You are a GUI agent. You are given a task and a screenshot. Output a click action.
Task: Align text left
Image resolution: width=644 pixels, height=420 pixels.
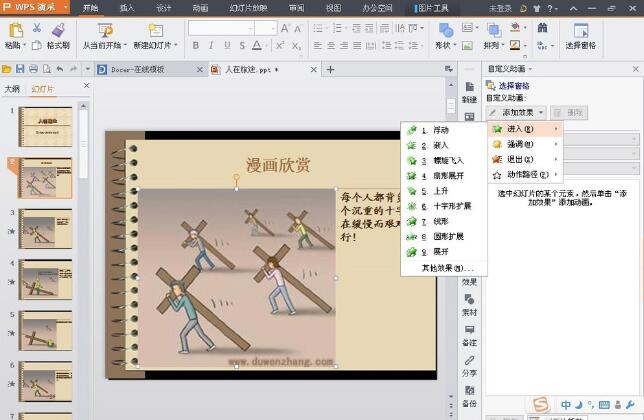317,46
